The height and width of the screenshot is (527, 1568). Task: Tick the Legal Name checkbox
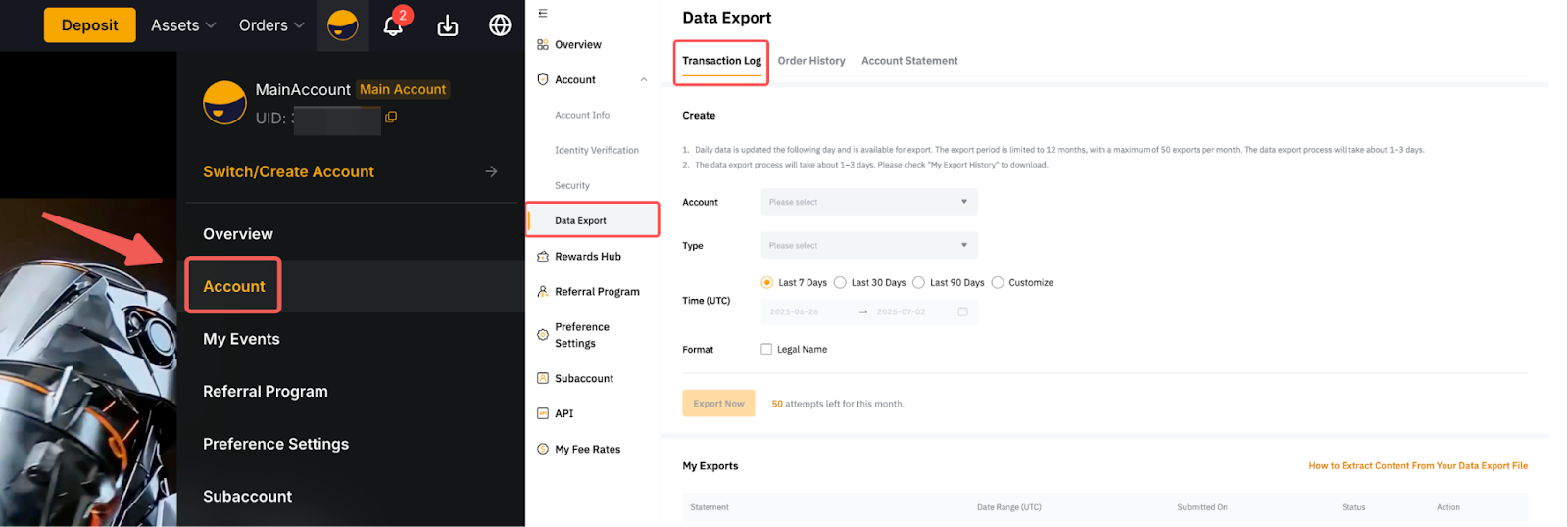click(766, 350)
